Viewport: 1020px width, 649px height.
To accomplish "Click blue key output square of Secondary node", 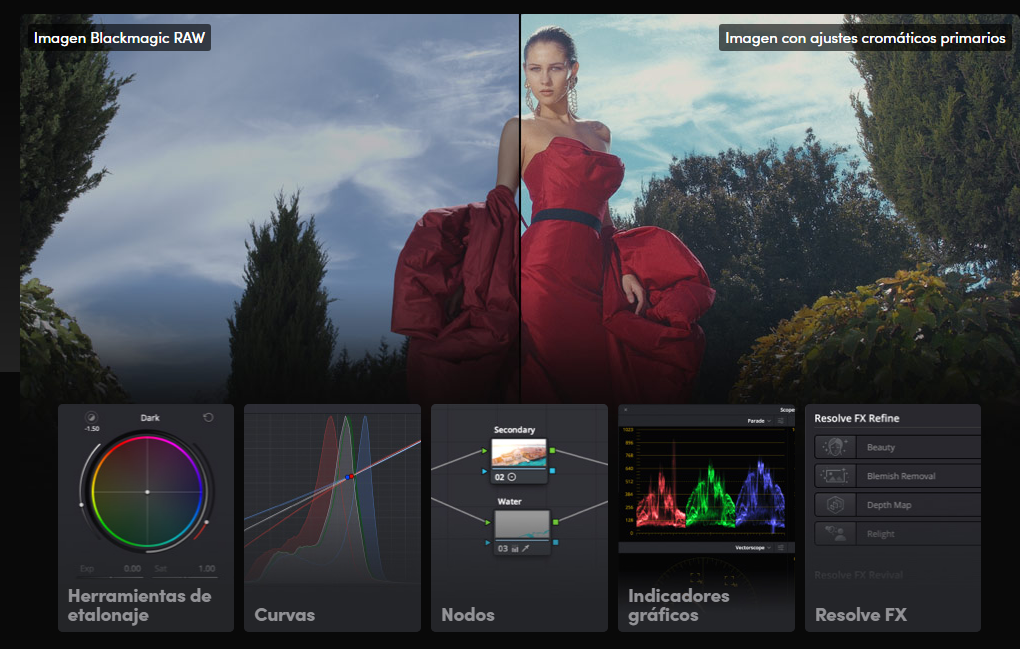I will 552,470.
